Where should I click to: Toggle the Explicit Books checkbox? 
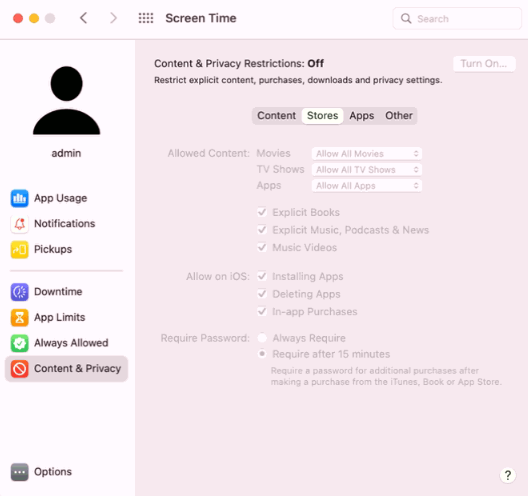click(x=262, y=212)
